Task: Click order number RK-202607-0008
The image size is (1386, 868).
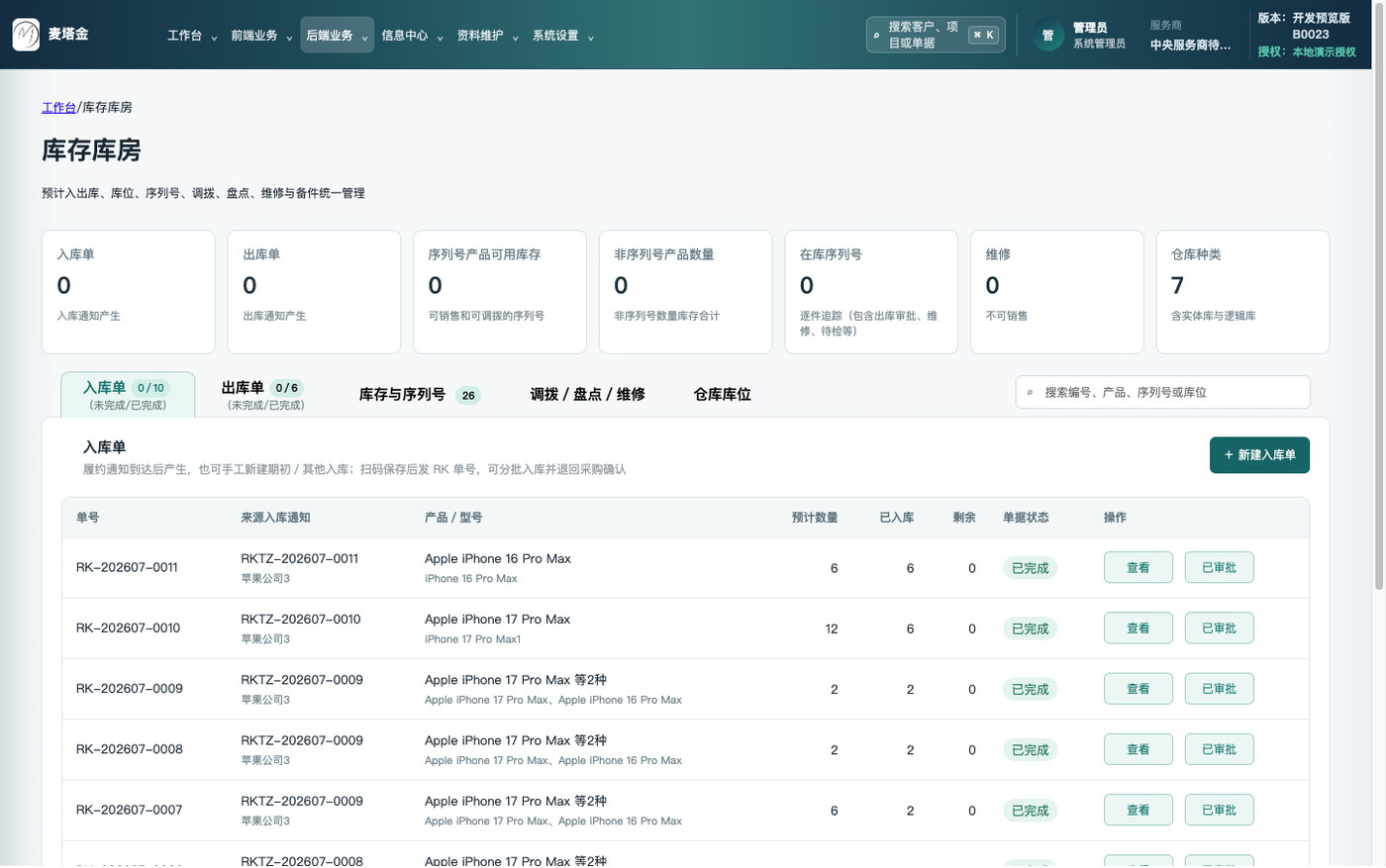Action: pos(130,749)
